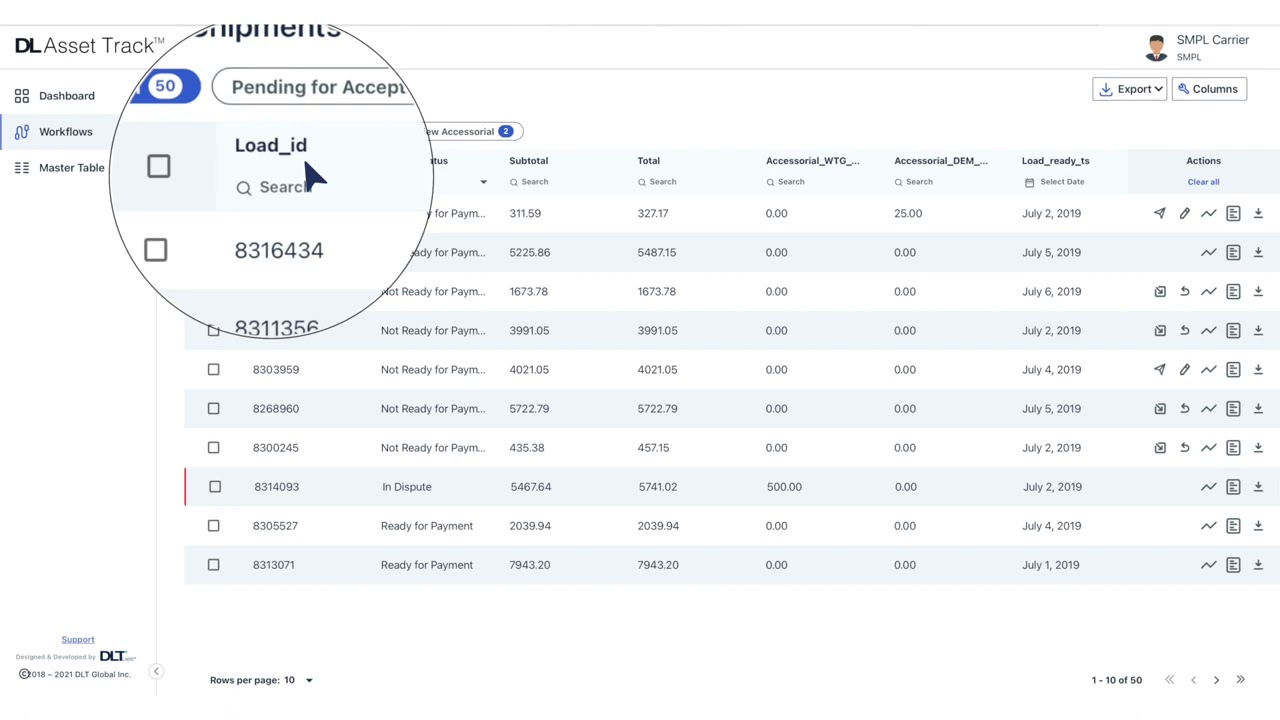The width and height of the screenshot is (1280, 720).
Task: Click the Total search field
Action: (x=658, y=182)
